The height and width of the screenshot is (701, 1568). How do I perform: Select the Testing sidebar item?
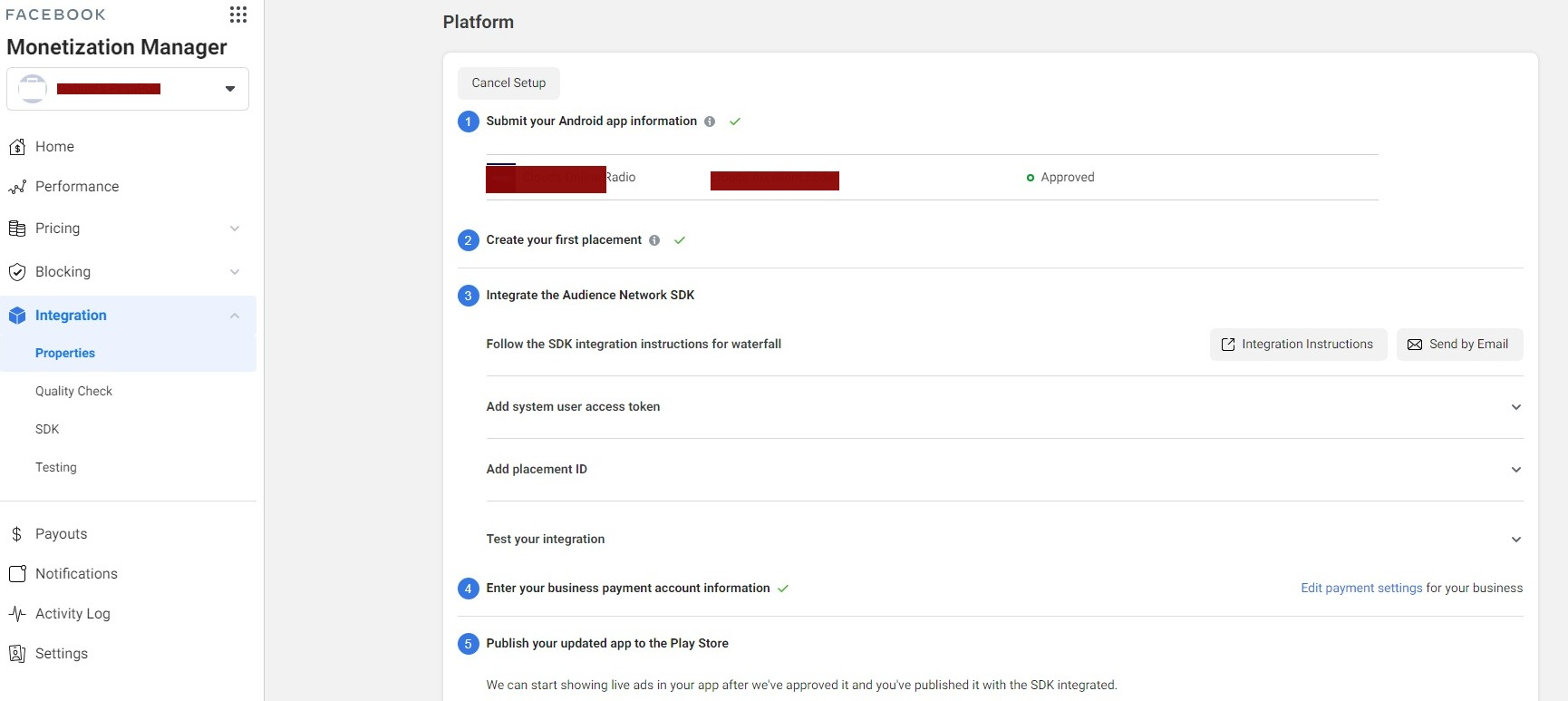point(56,468)
